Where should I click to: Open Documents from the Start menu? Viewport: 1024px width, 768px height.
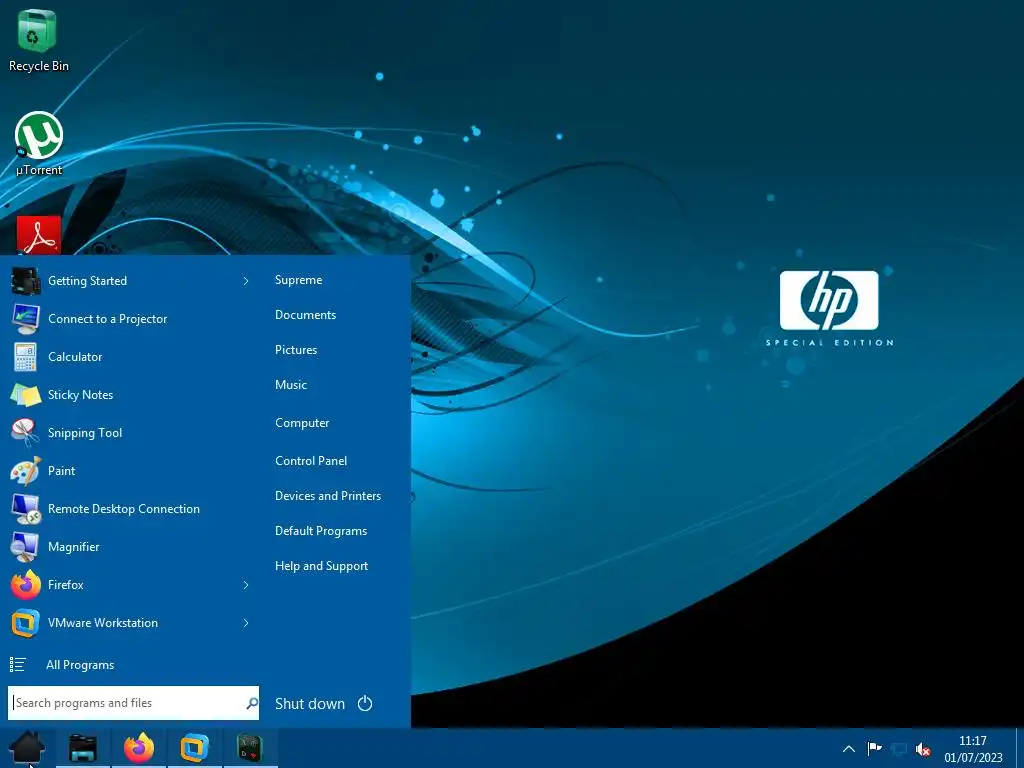pos(306,315)
